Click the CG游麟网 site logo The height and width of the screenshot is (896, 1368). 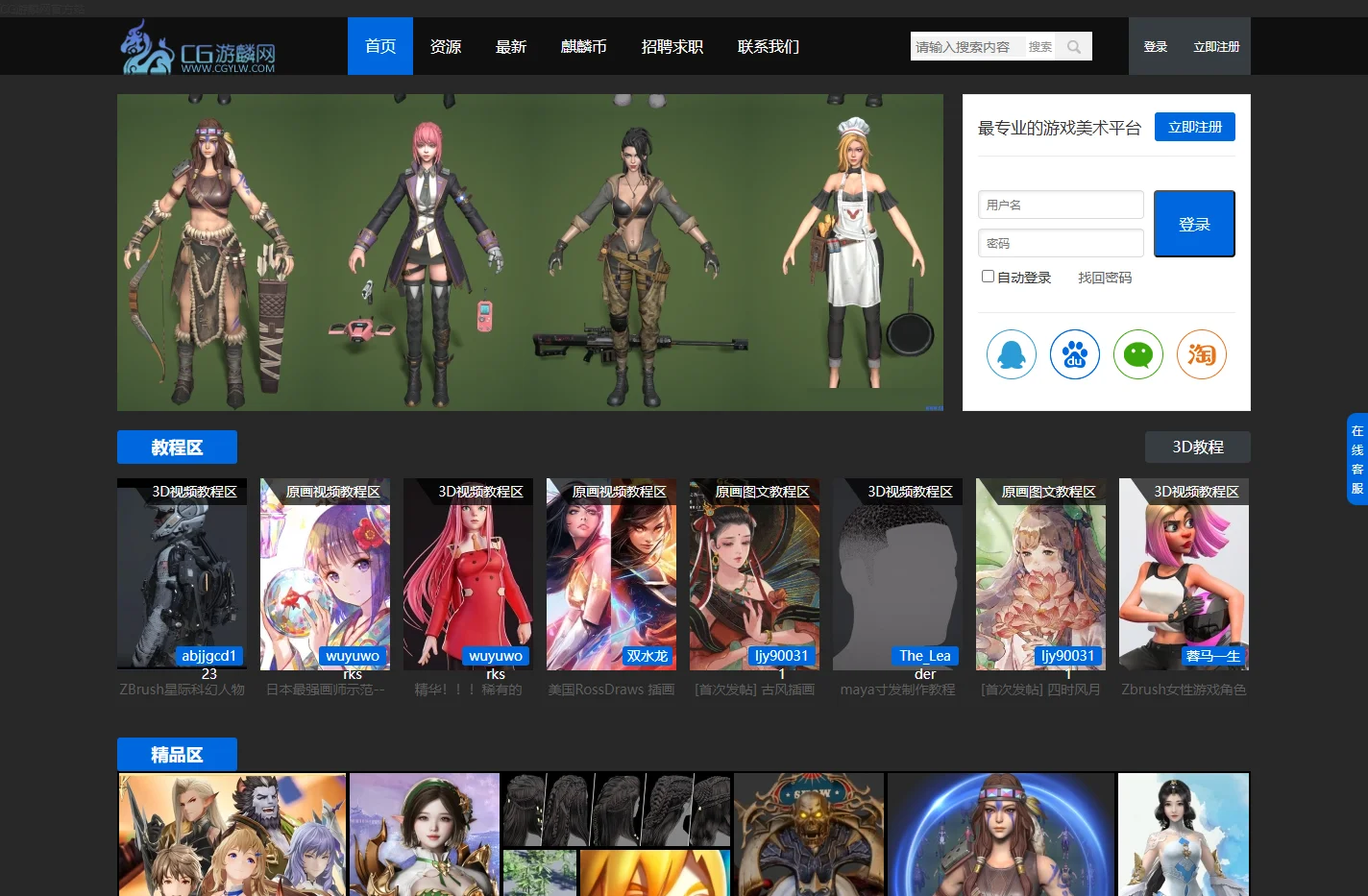198,47
